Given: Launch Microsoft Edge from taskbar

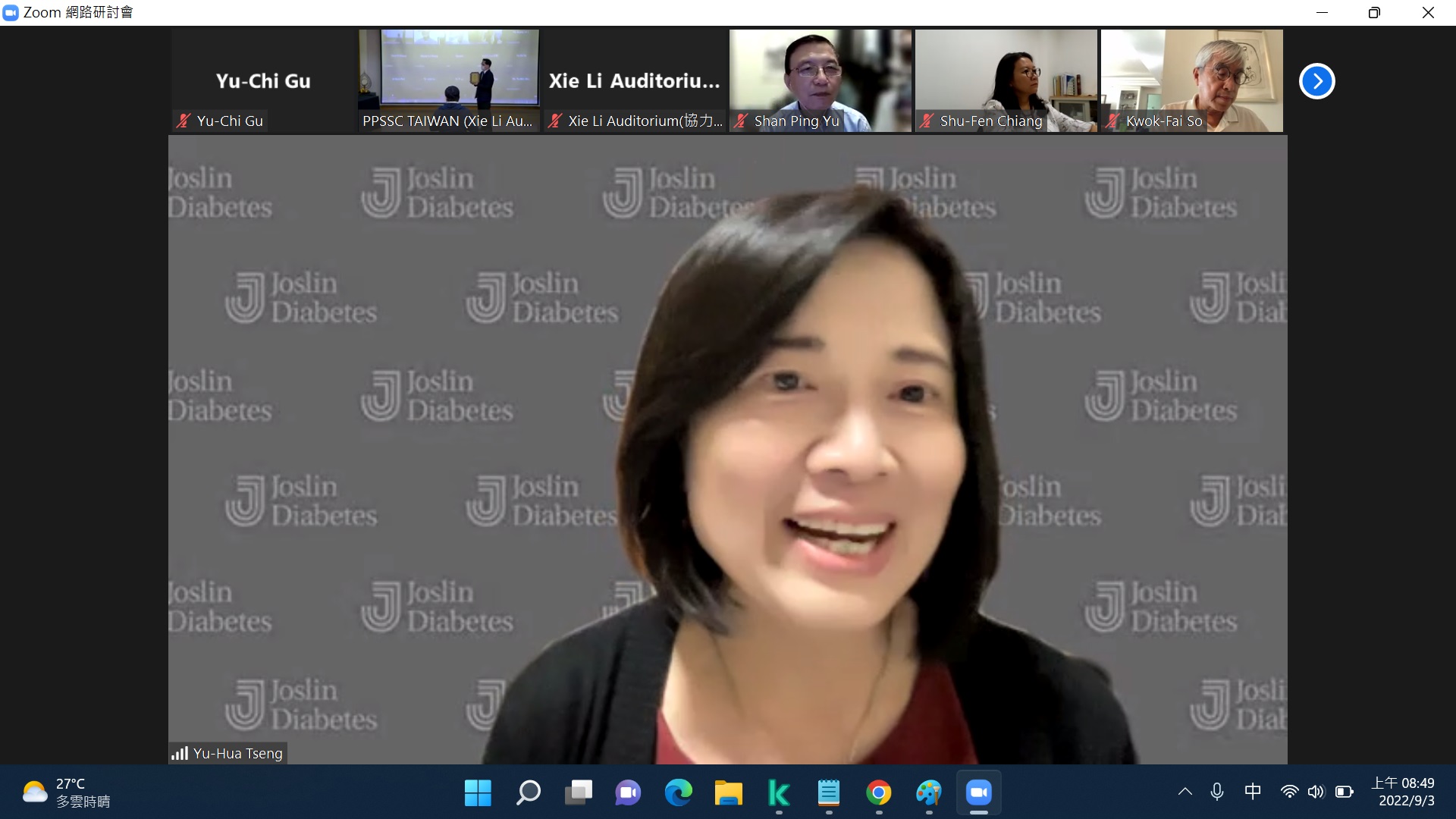Looking at the screenshot, I should pyautogui.click(x=678, y=793).
